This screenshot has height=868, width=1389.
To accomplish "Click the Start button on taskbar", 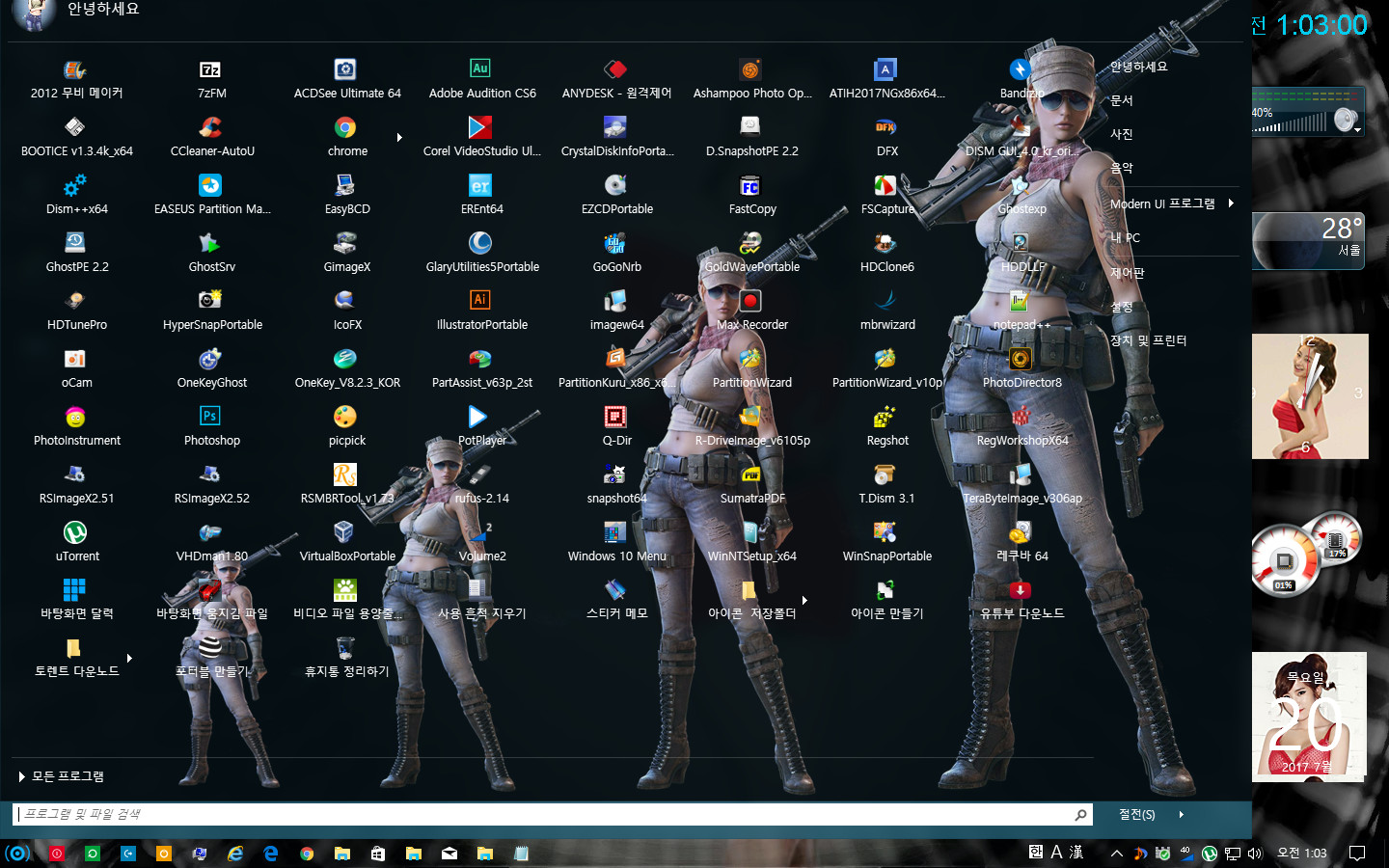I will point(17,854).
